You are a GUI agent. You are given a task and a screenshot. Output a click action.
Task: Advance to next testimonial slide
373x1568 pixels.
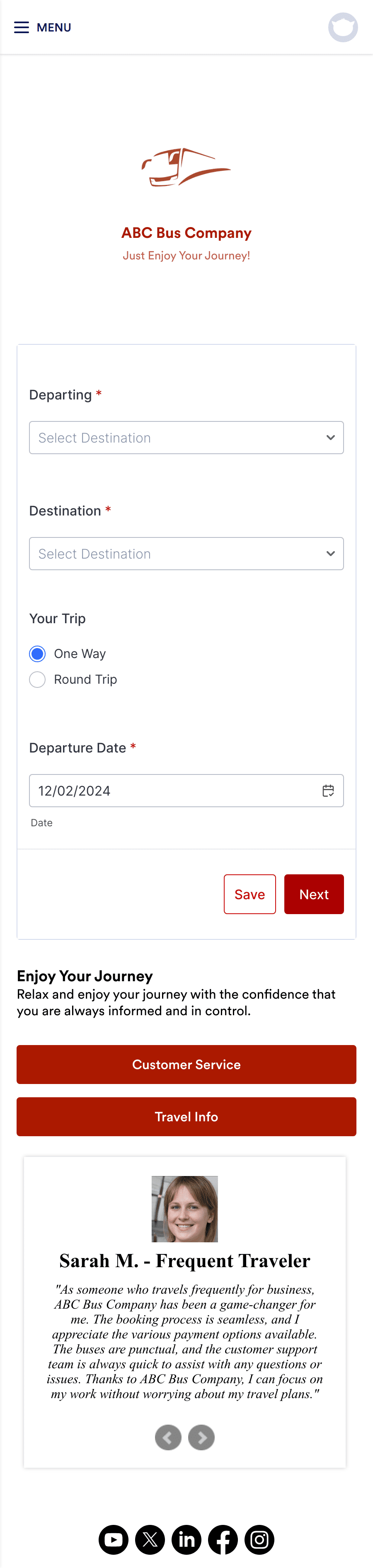pyautogui.click(x=201, y=1437)
